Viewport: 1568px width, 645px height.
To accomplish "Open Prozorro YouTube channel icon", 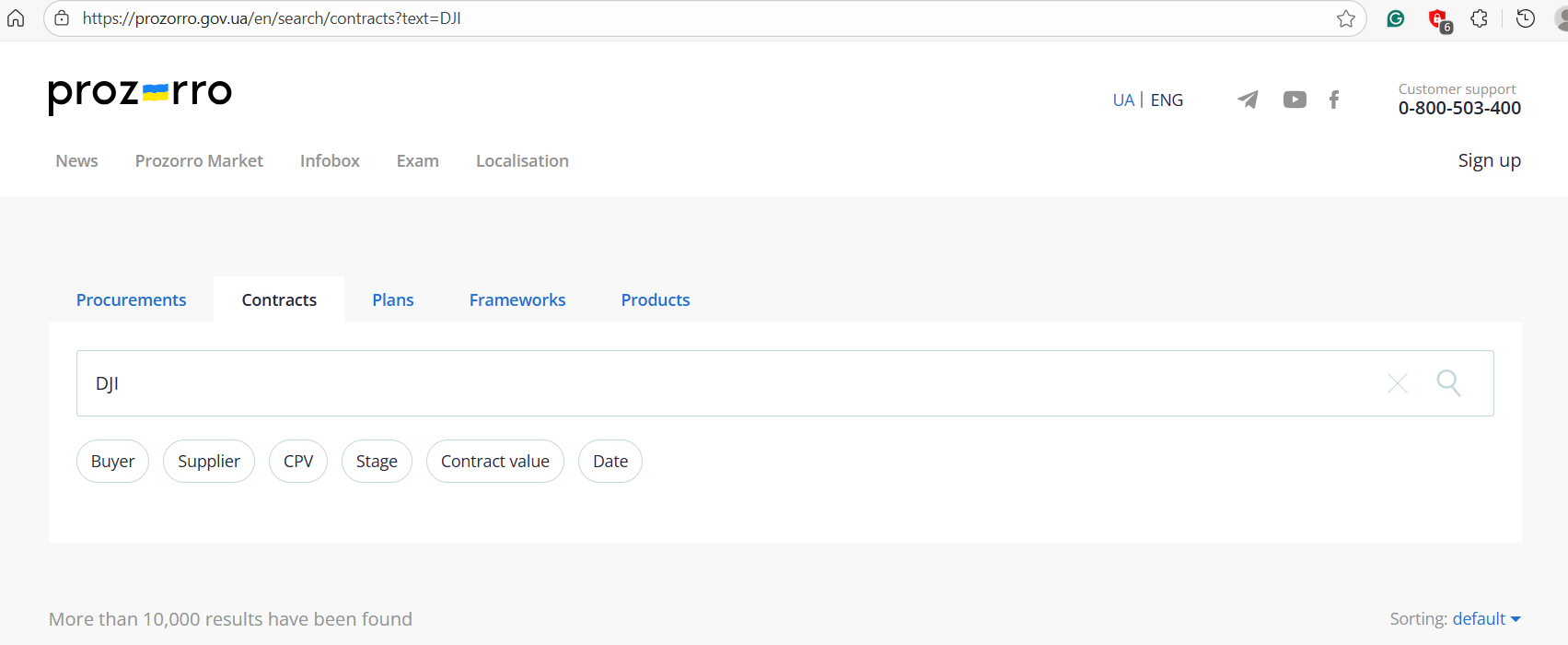I will (x=1295, y=100).
